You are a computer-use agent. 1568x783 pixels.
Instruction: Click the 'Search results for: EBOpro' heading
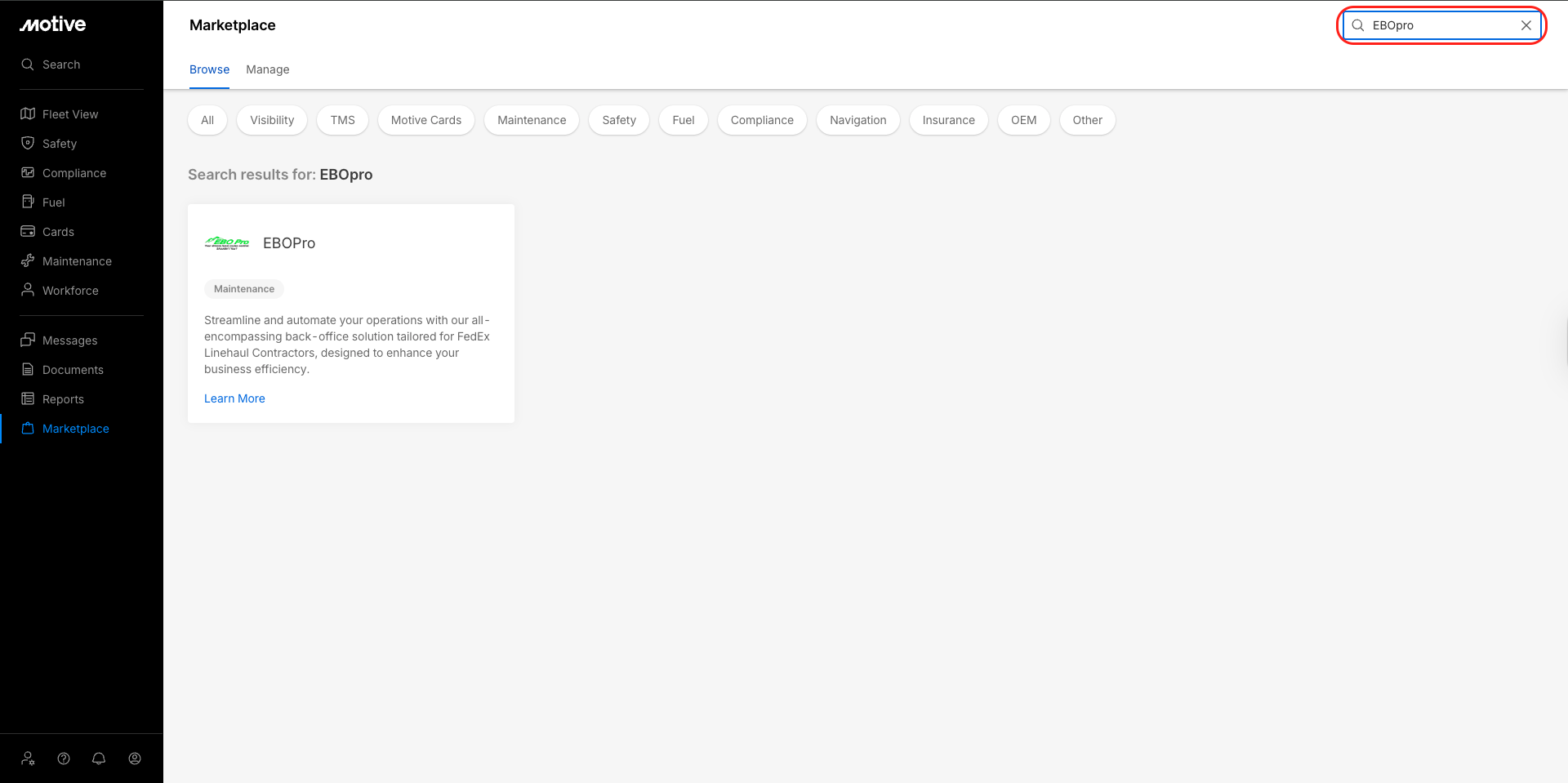pyautogui.click(x=280, y=175)
